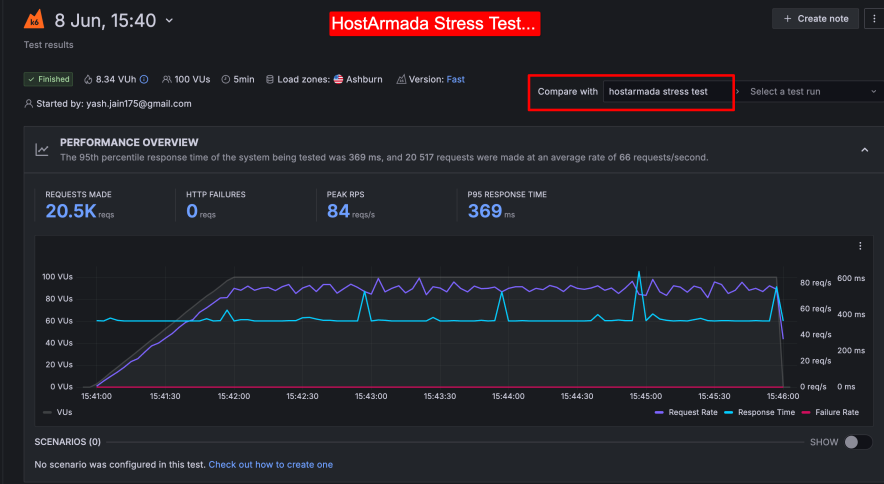Image resolution: width=884 pixels, height=484 pixels.
Task: Click the Finished status badge
Action: pos(48,80)
